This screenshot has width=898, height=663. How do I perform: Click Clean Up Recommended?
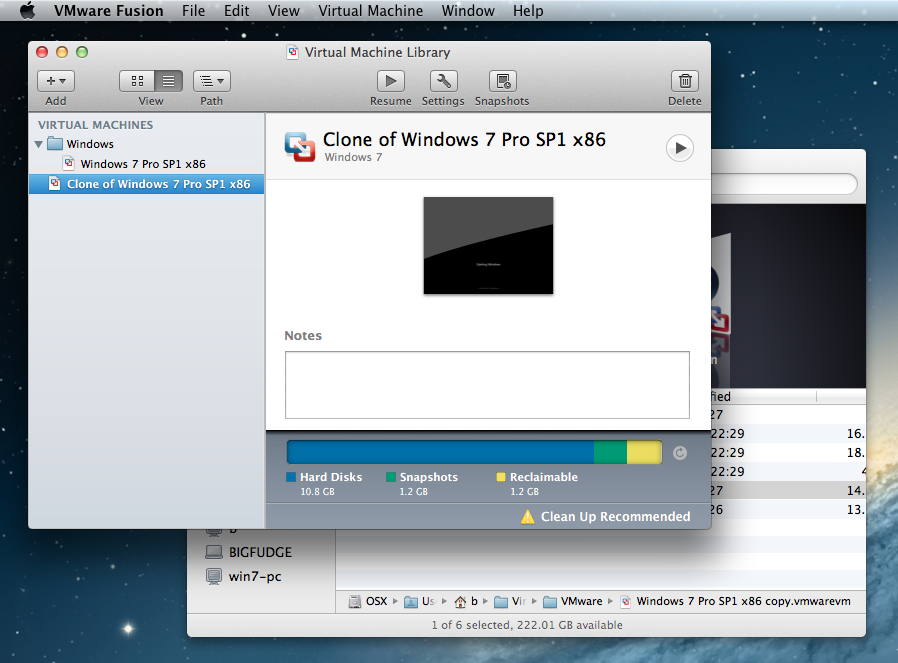pos(615,517)
